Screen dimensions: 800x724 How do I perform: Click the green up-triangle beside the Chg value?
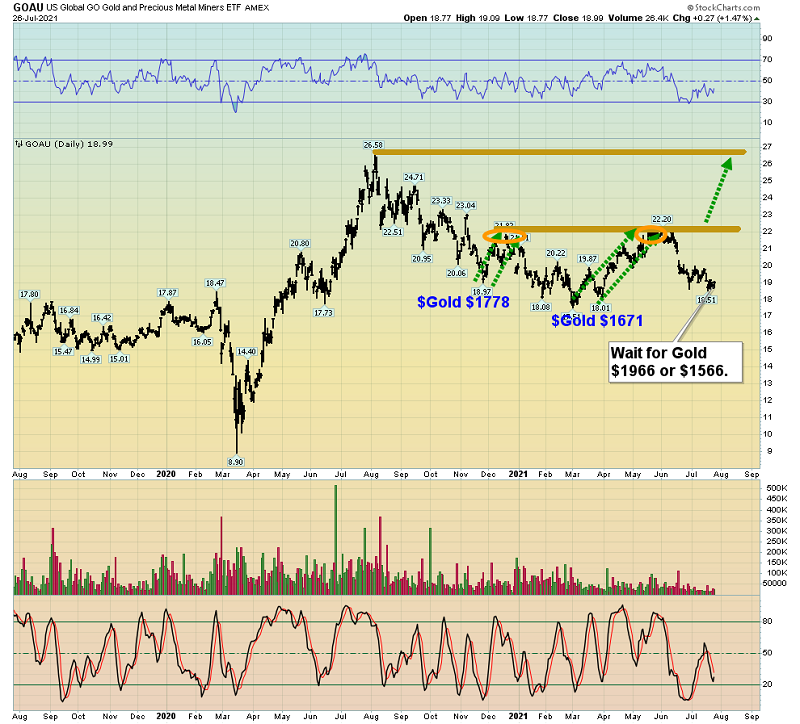pos(757,18)
